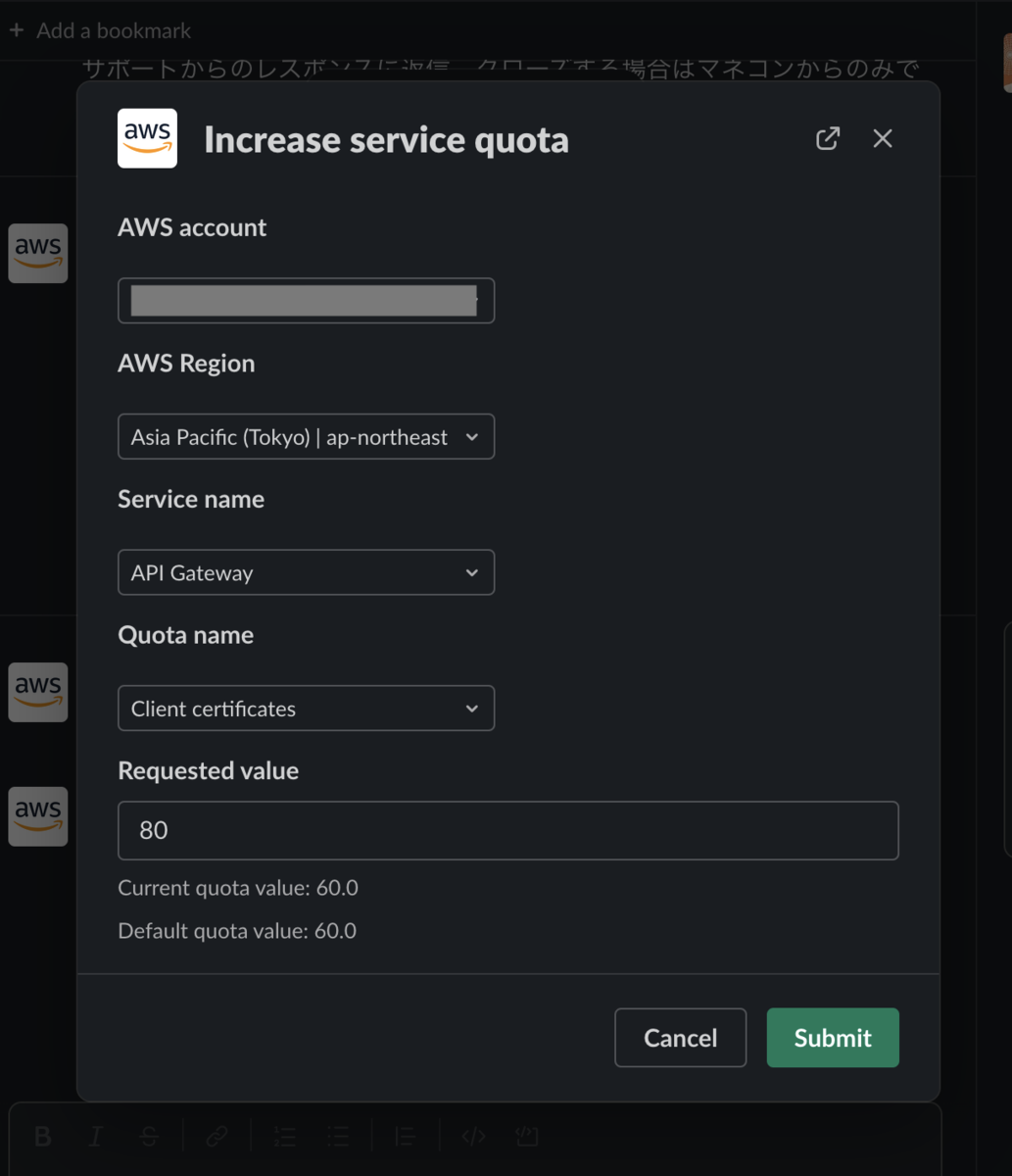Click the italic formatting icon
The image size is (1012, 1176).
coord(96,1136)
